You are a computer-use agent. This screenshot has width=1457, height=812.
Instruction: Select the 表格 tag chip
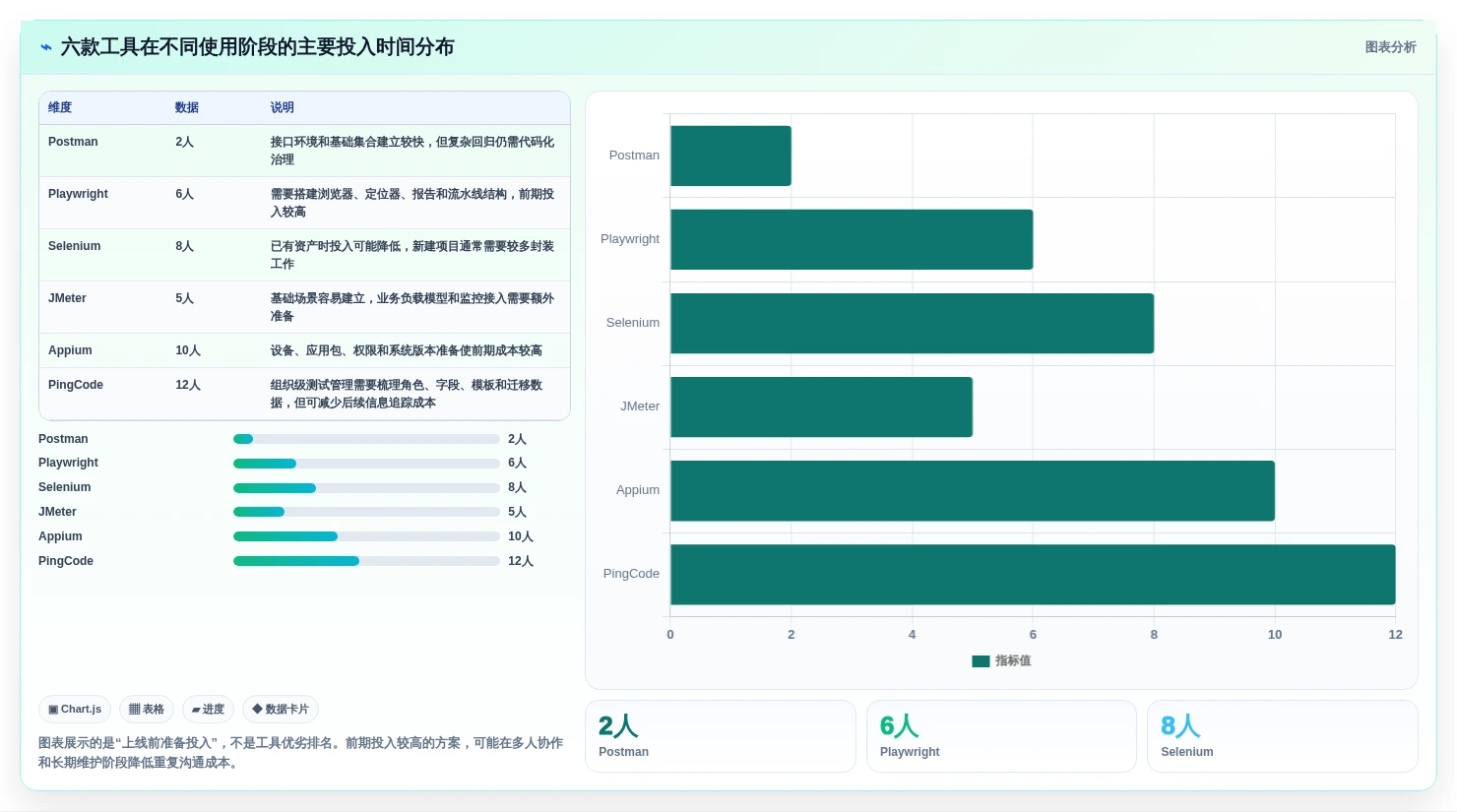147,709
